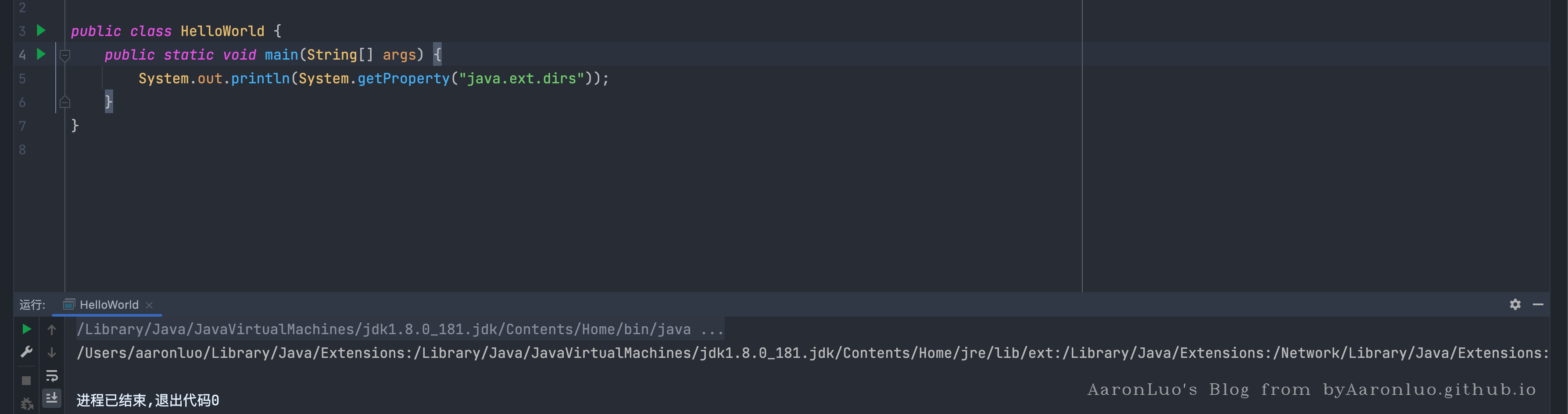The width and height of the screenshot is (1568, 414).
Task: Click the bug icon in run panel
Action: (x=26, y=403)
